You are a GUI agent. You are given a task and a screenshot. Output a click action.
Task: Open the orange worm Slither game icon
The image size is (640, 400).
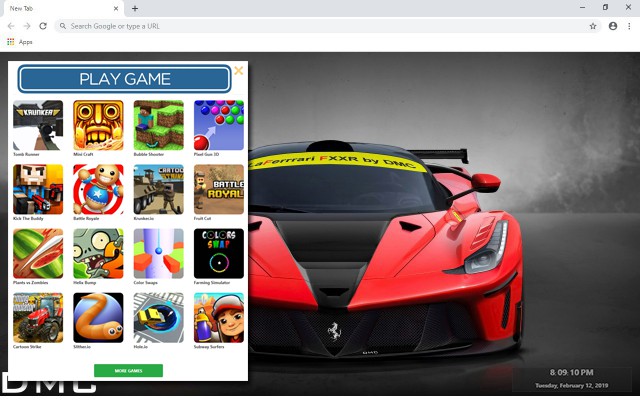point(98,318)
